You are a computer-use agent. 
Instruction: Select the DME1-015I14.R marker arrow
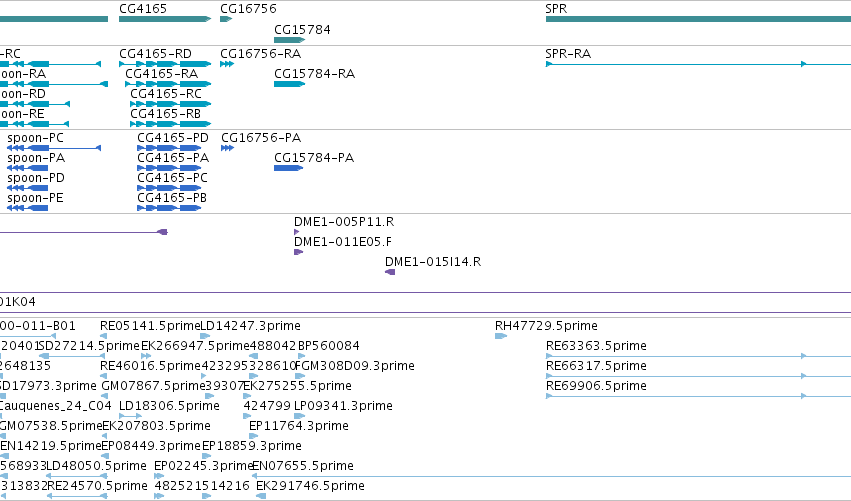(390, 272)
